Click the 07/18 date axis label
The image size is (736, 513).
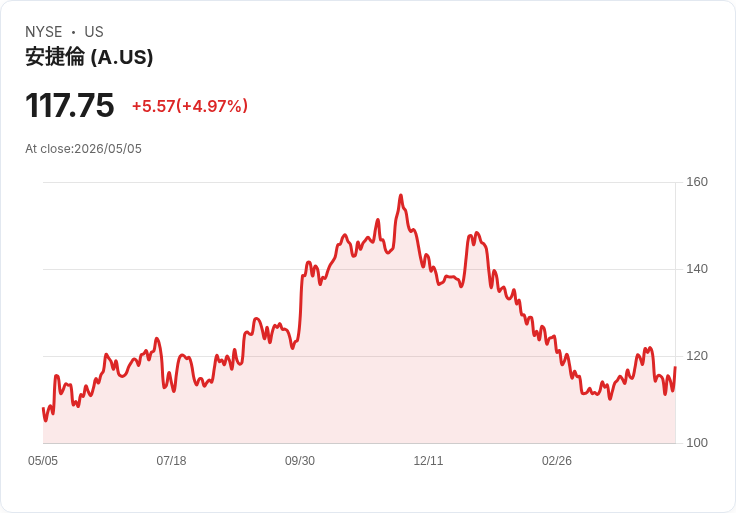tap(171, 461)
